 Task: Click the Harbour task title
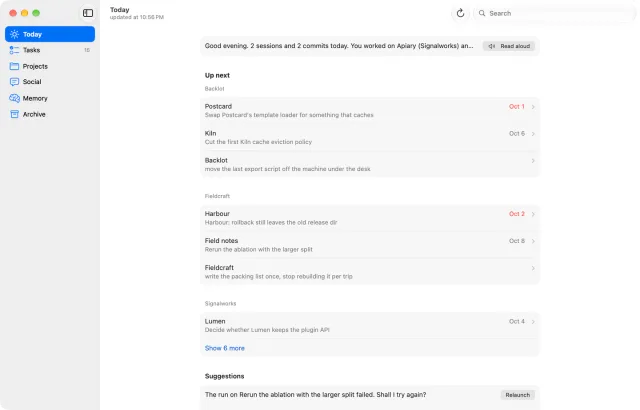click(217, 214)
